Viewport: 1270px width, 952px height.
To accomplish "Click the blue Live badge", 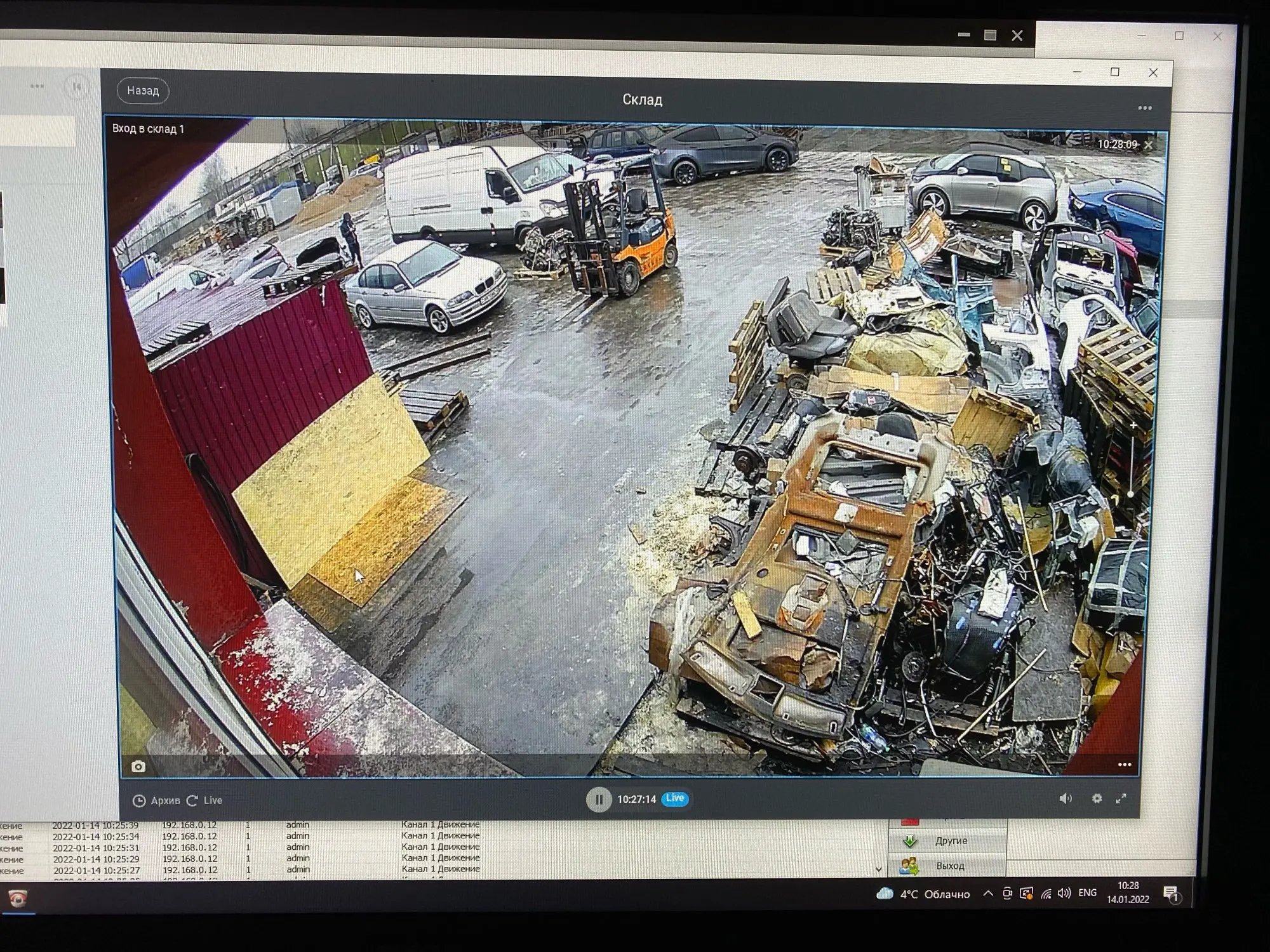I will pyautogui.click(x=674, y=798).
